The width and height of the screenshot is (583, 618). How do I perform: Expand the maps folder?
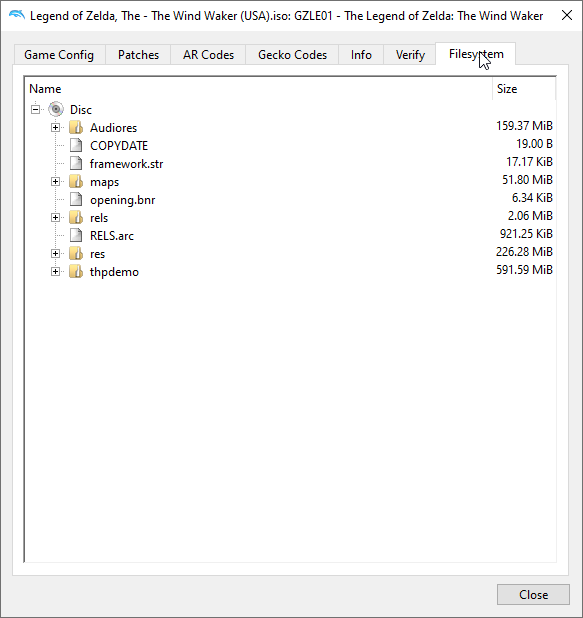[56, 182]
